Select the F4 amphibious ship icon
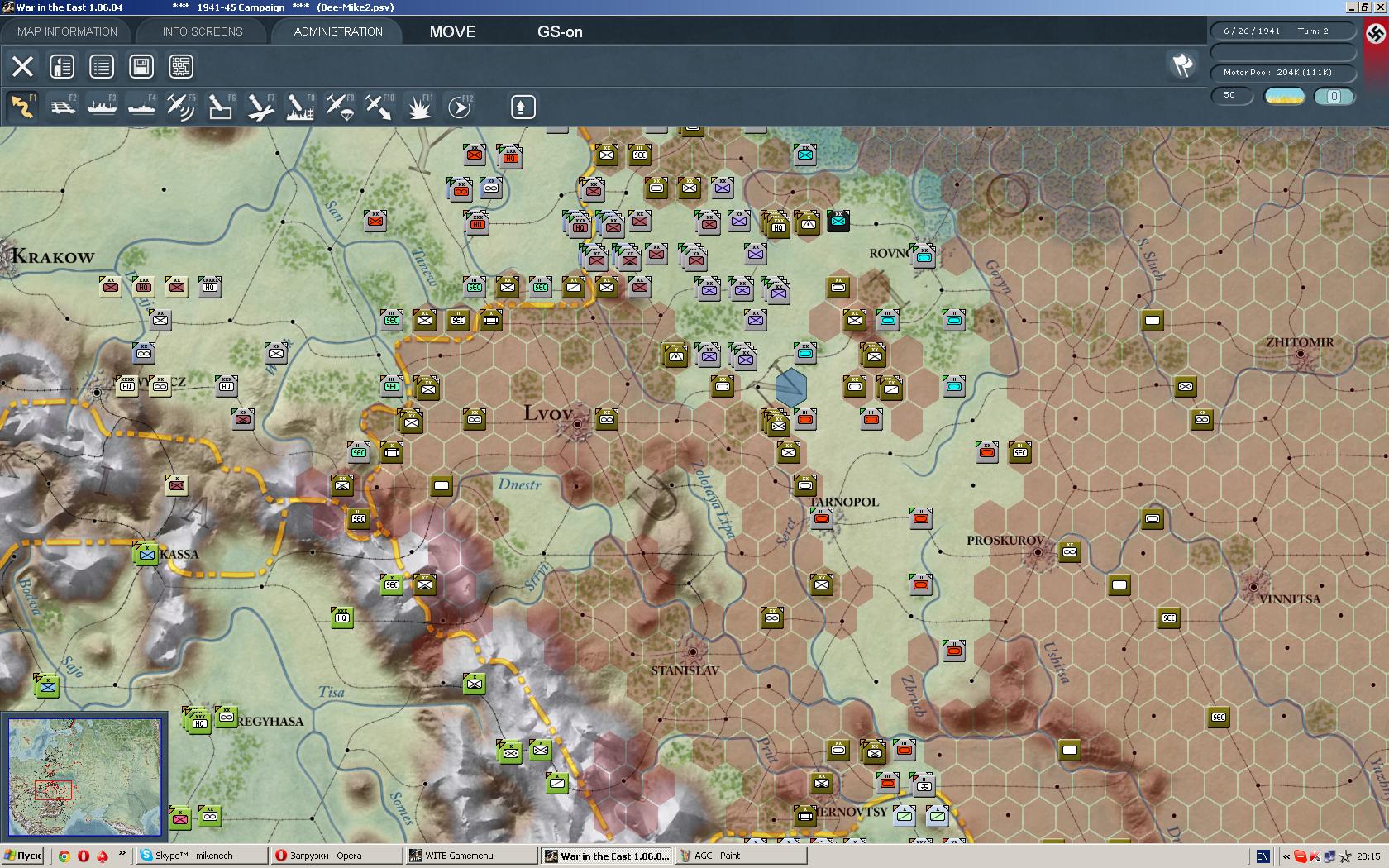 coord(141,107)
